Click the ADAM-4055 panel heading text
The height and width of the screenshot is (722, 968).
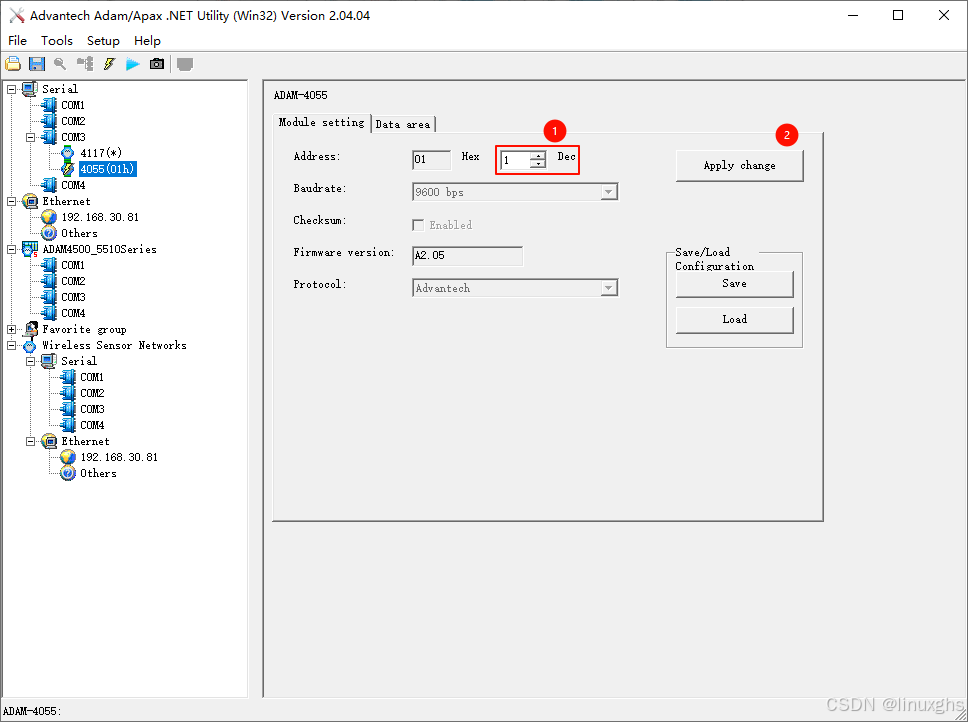click(301, 96)
